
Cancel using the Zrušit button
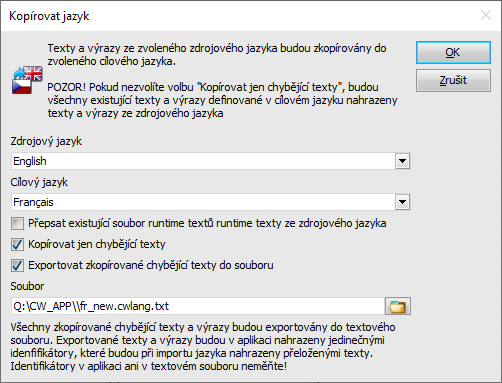pyautogui.click(x=453, y=80)
